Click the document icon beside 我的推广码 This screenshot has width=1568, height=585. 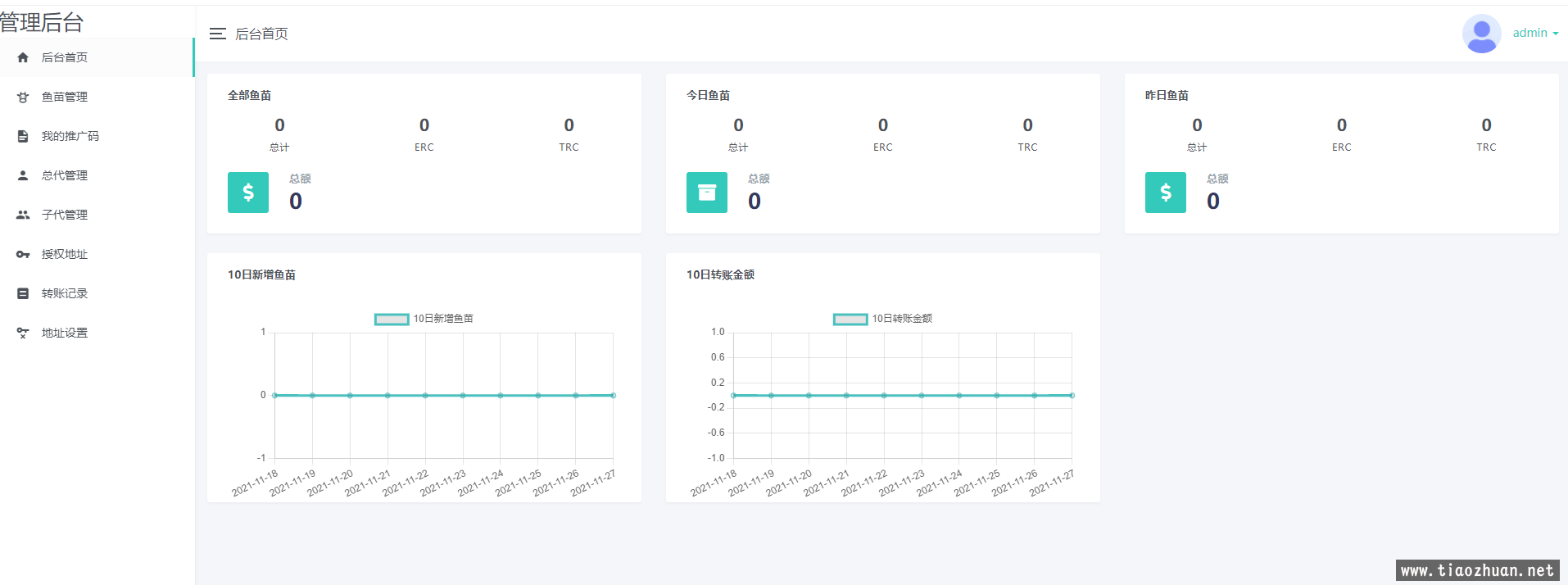(23, 136)
